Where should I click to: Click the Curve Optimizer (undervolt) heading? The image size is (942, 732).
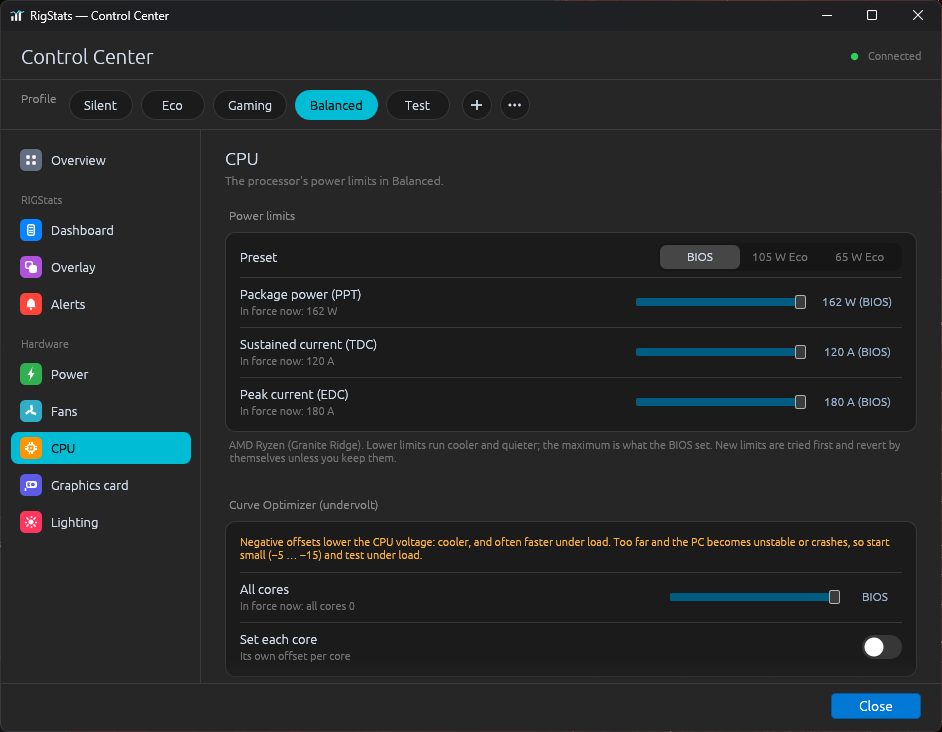point(303,505)
